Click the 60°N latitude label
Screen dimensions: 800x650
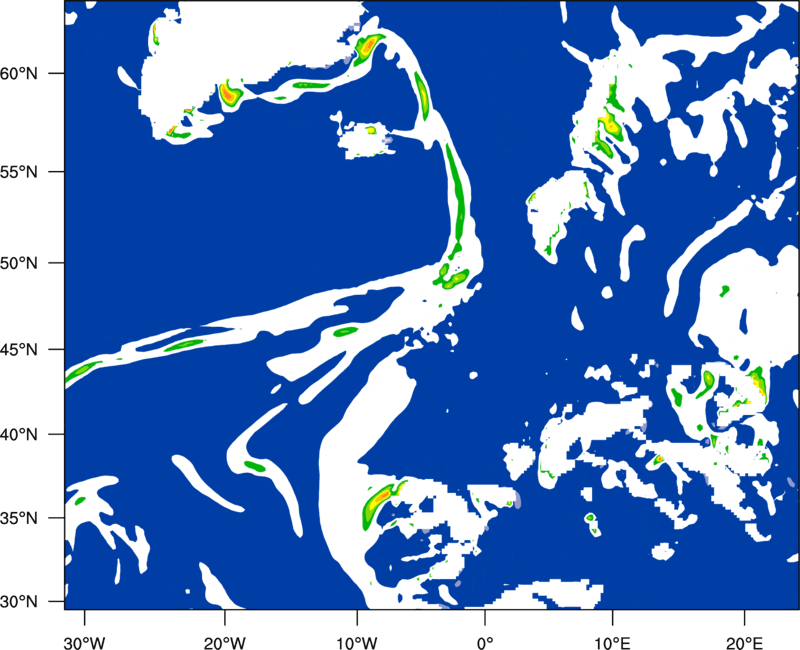[x=19, y=73]
